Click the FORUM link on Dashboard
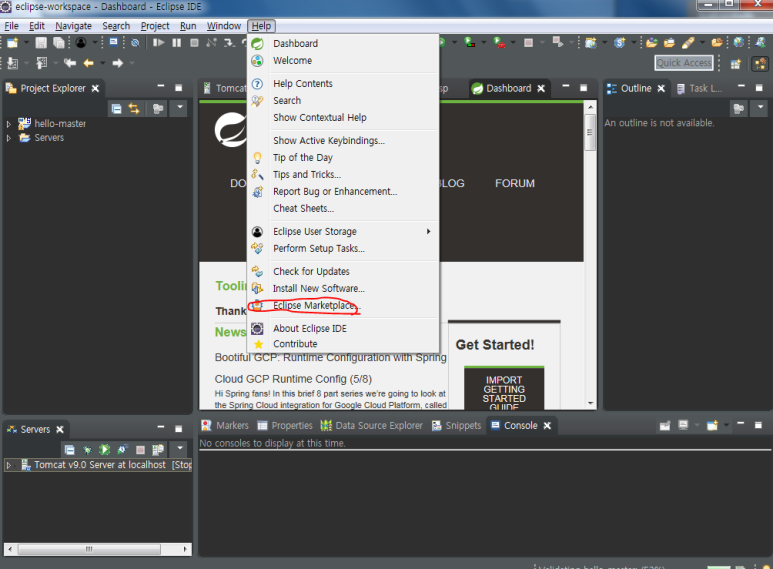 click(514, 183)
